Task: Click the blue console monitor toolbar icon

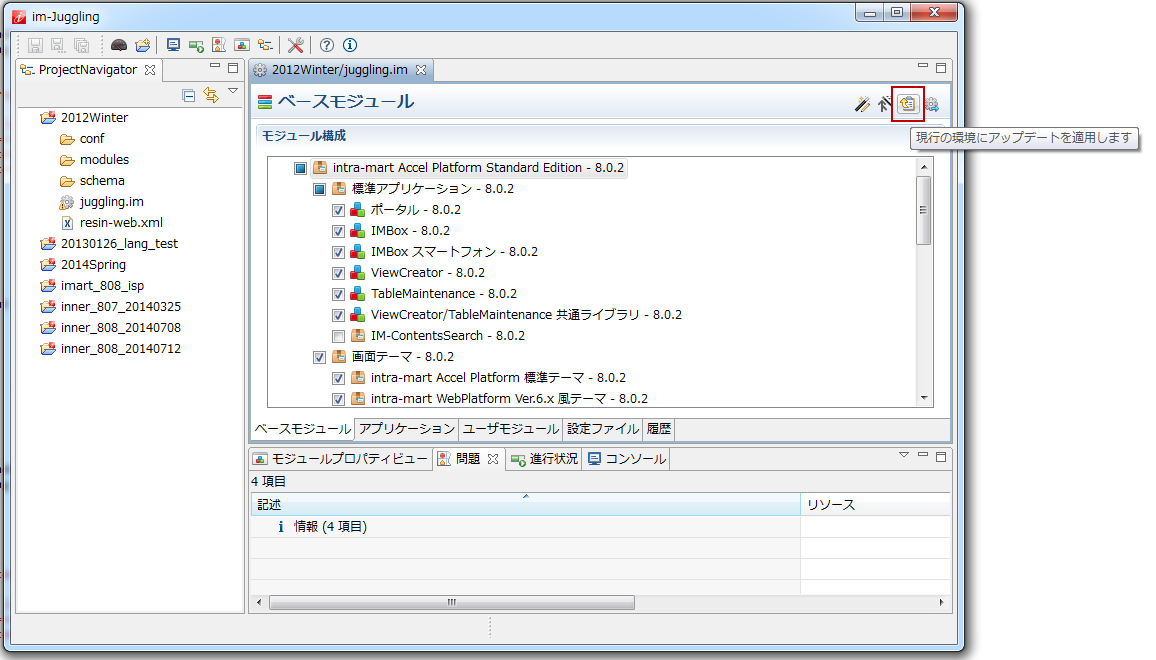Action: pyautogui.click(x=173, y=46)
